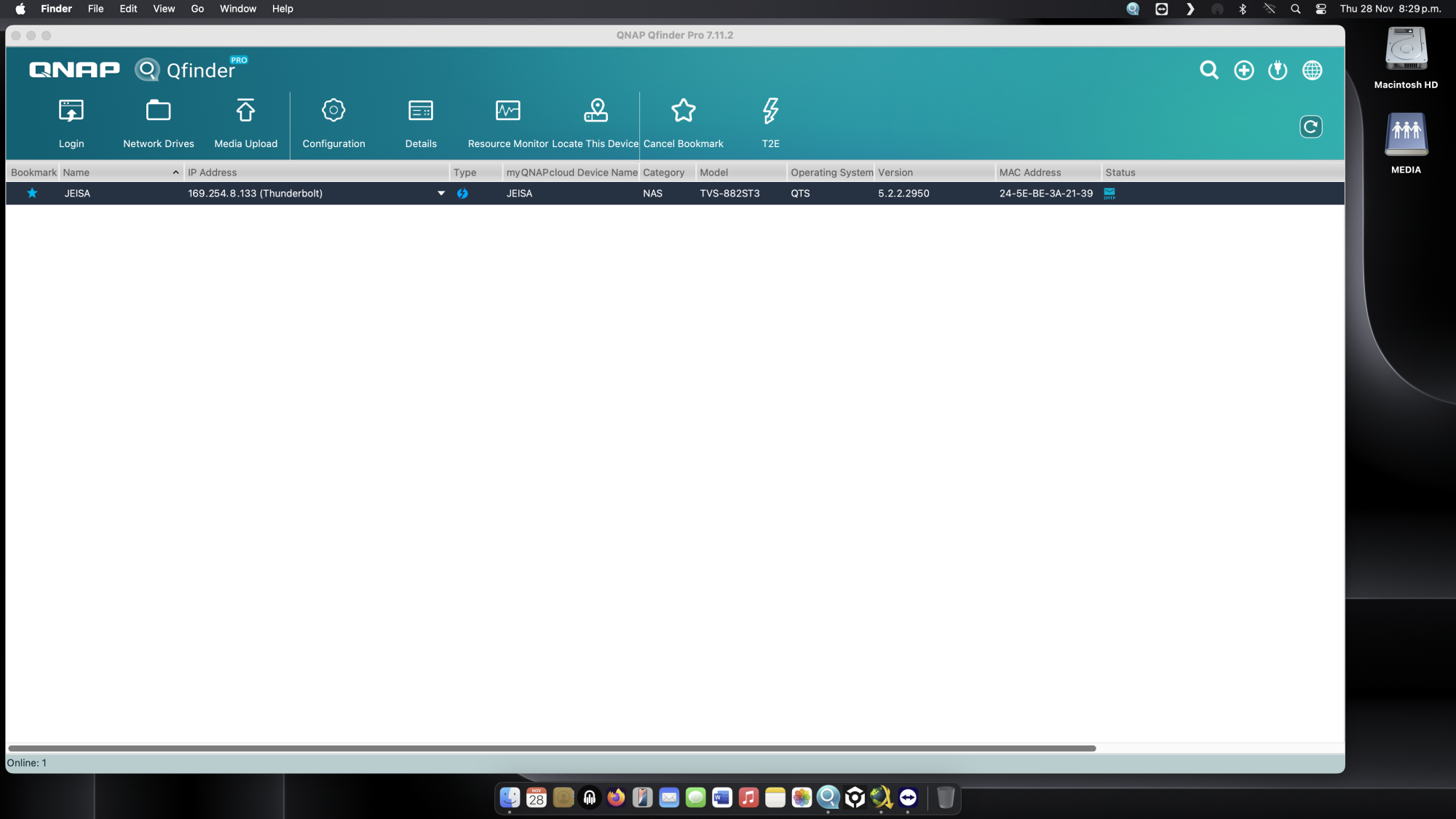Expand the IP address dropdown arrow
The image size is (1456, 819).
coord(440,194)
